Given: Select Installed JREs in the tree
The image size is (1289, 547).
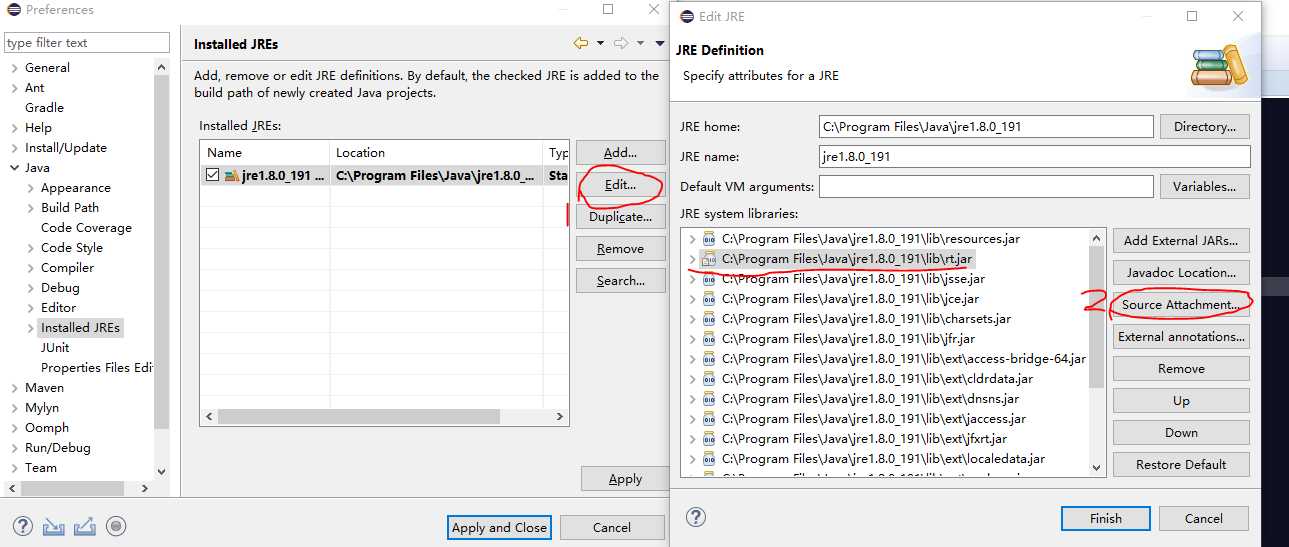Looking at the screenshot, I should [x=80, y=328].
